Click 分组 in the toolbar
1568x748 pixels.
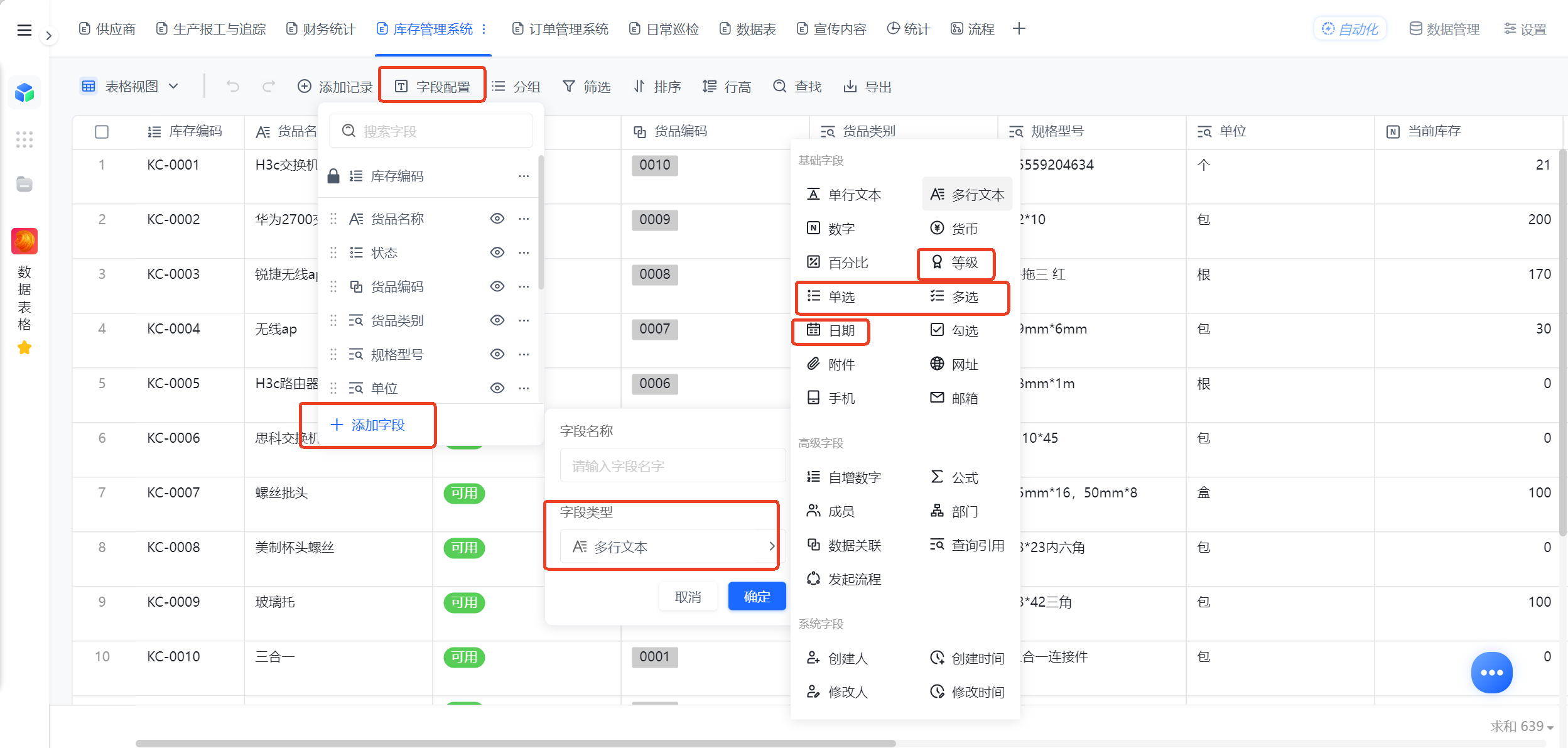(x=516, y=87)
